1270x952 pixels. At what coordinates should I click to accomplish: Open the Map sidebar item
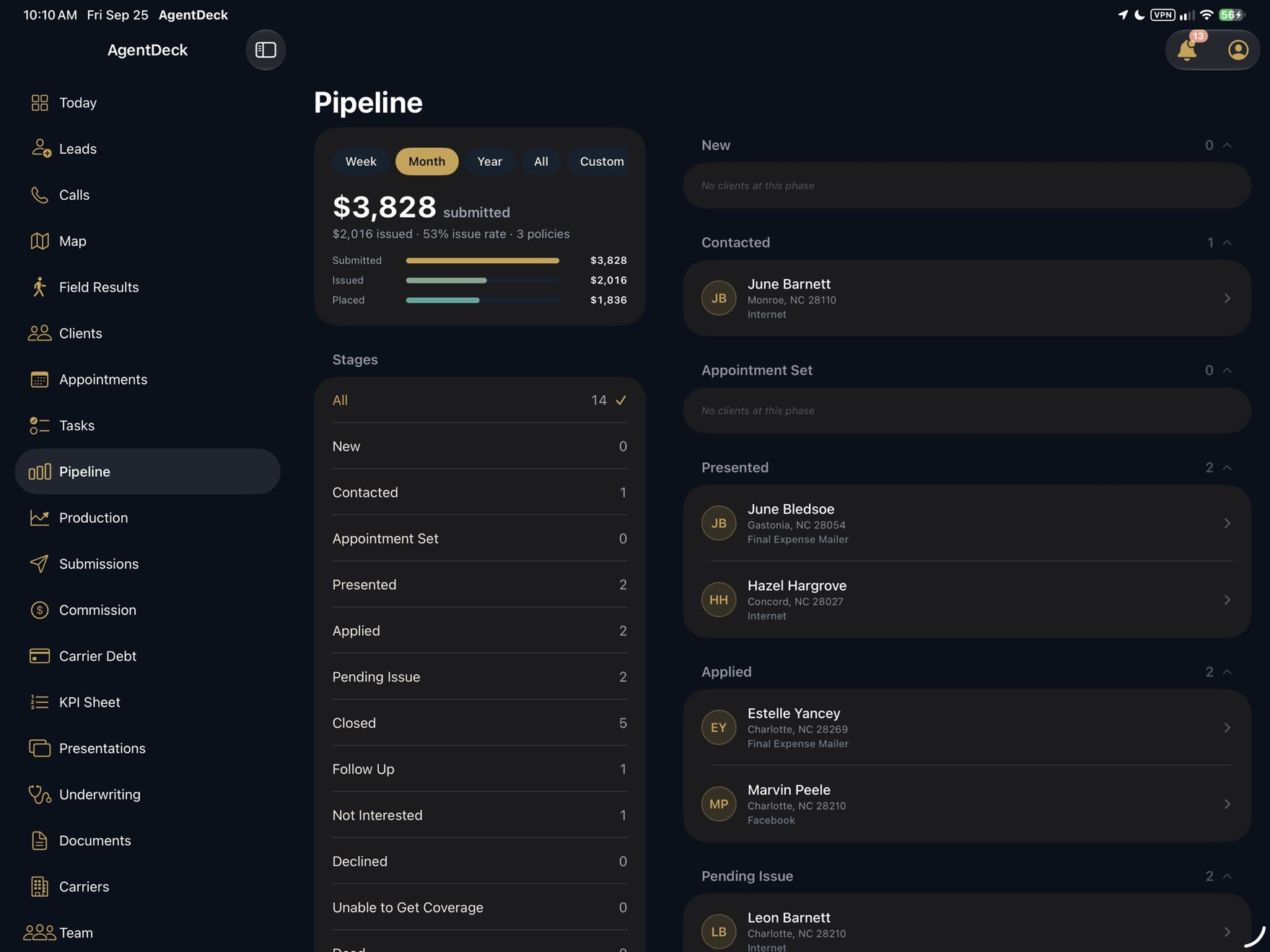[147, 241]
